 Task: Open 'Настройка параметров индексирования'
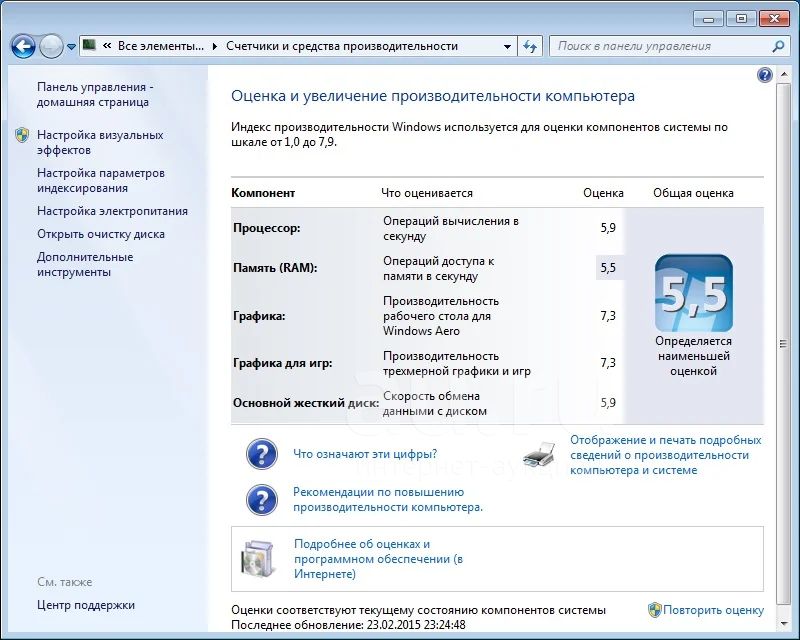point(101,180)
